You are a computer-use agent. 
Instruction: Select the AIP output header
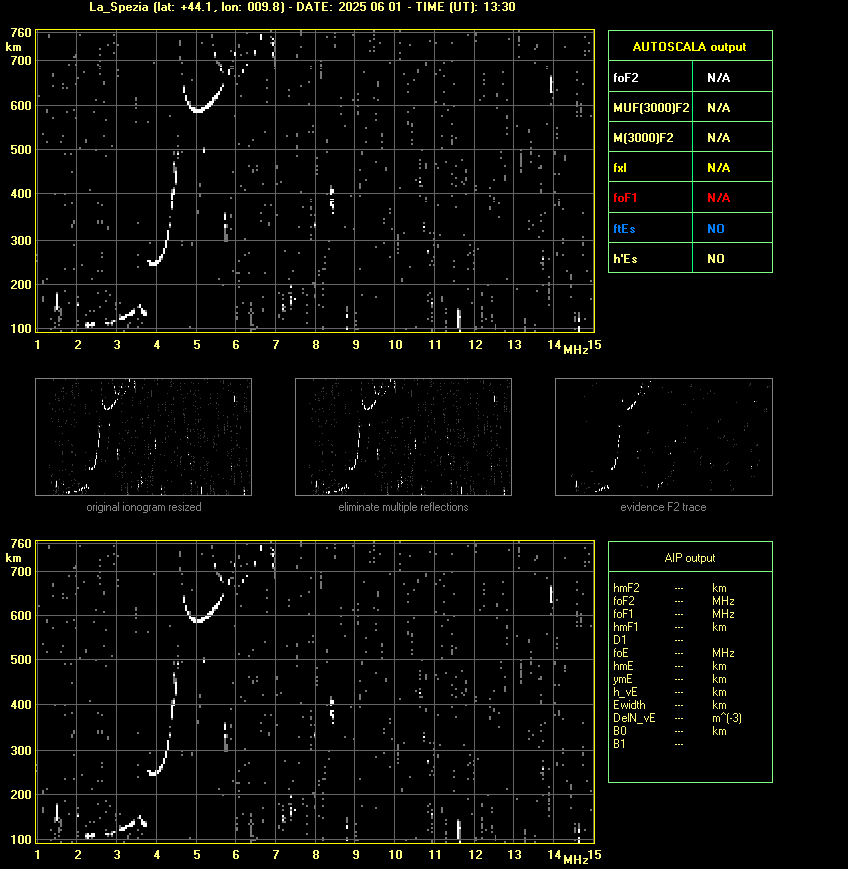690,558
